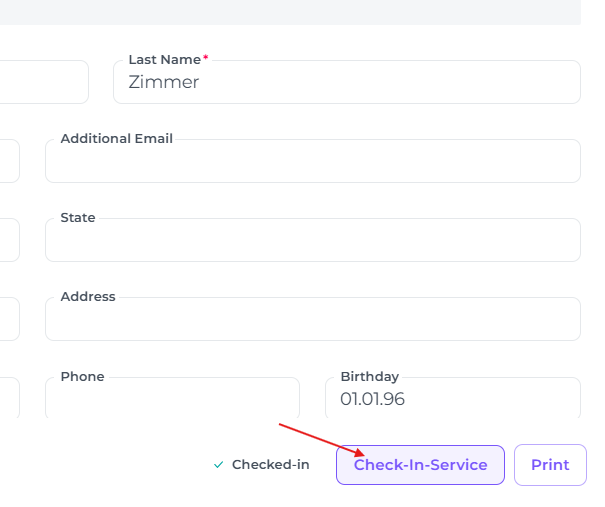605x507 pixels.
Task: Click the cut-off field left of Last Name
Action: coord(43,82)
